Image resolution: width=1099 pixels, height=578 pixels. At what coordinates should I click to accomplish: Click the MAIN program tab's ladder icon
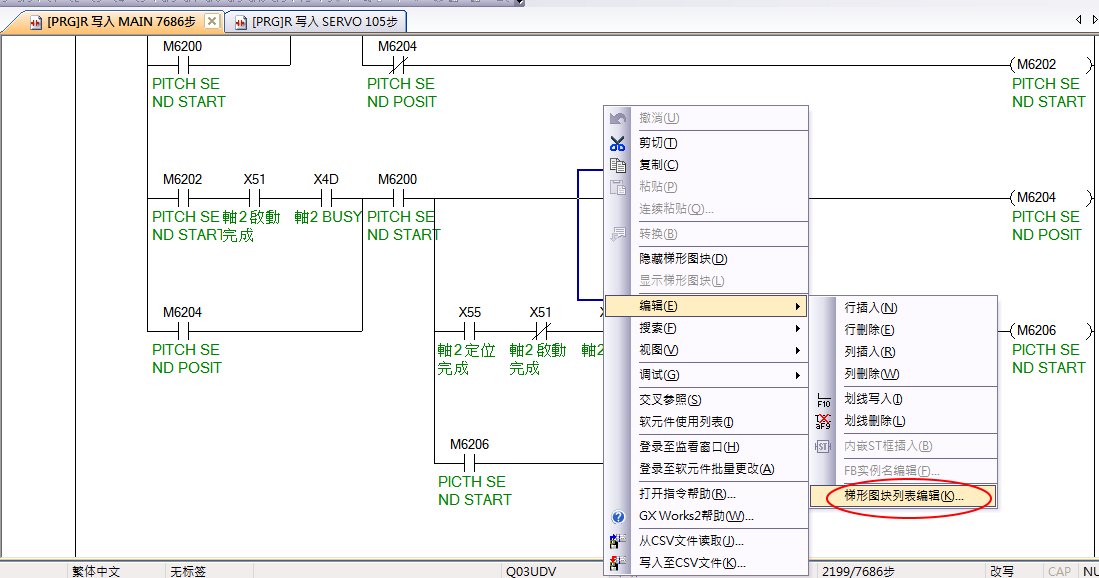pyautogui.click(x=34, y=21)
